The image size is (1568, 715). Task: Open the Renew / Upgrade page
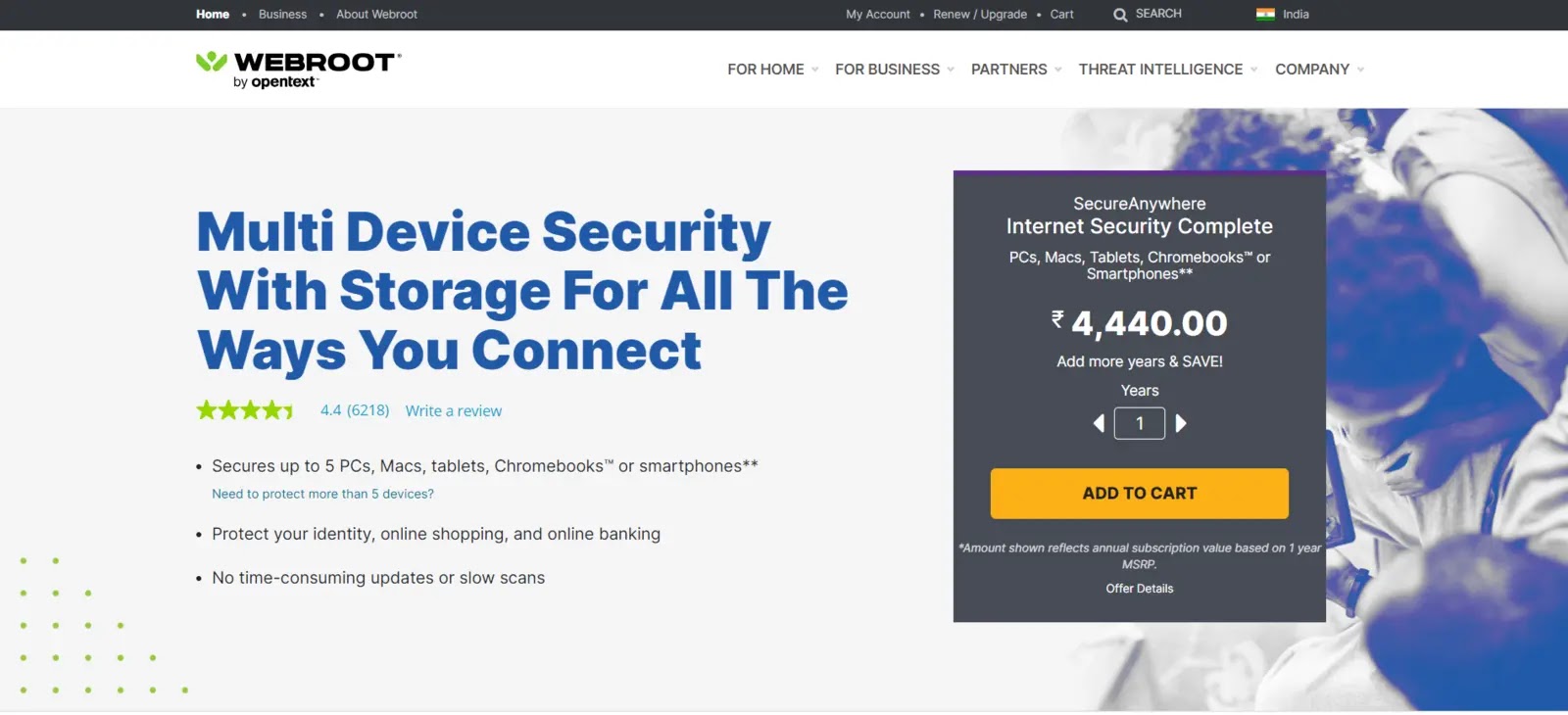click(x=979, y=15)
